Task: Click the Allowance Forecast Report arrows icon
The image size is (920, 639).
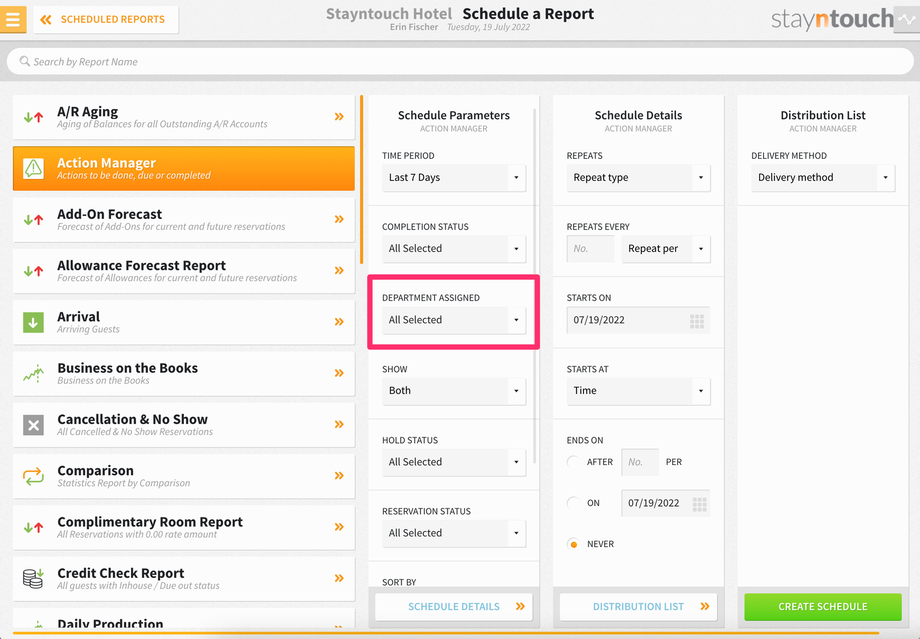Action: click(33, 271)
